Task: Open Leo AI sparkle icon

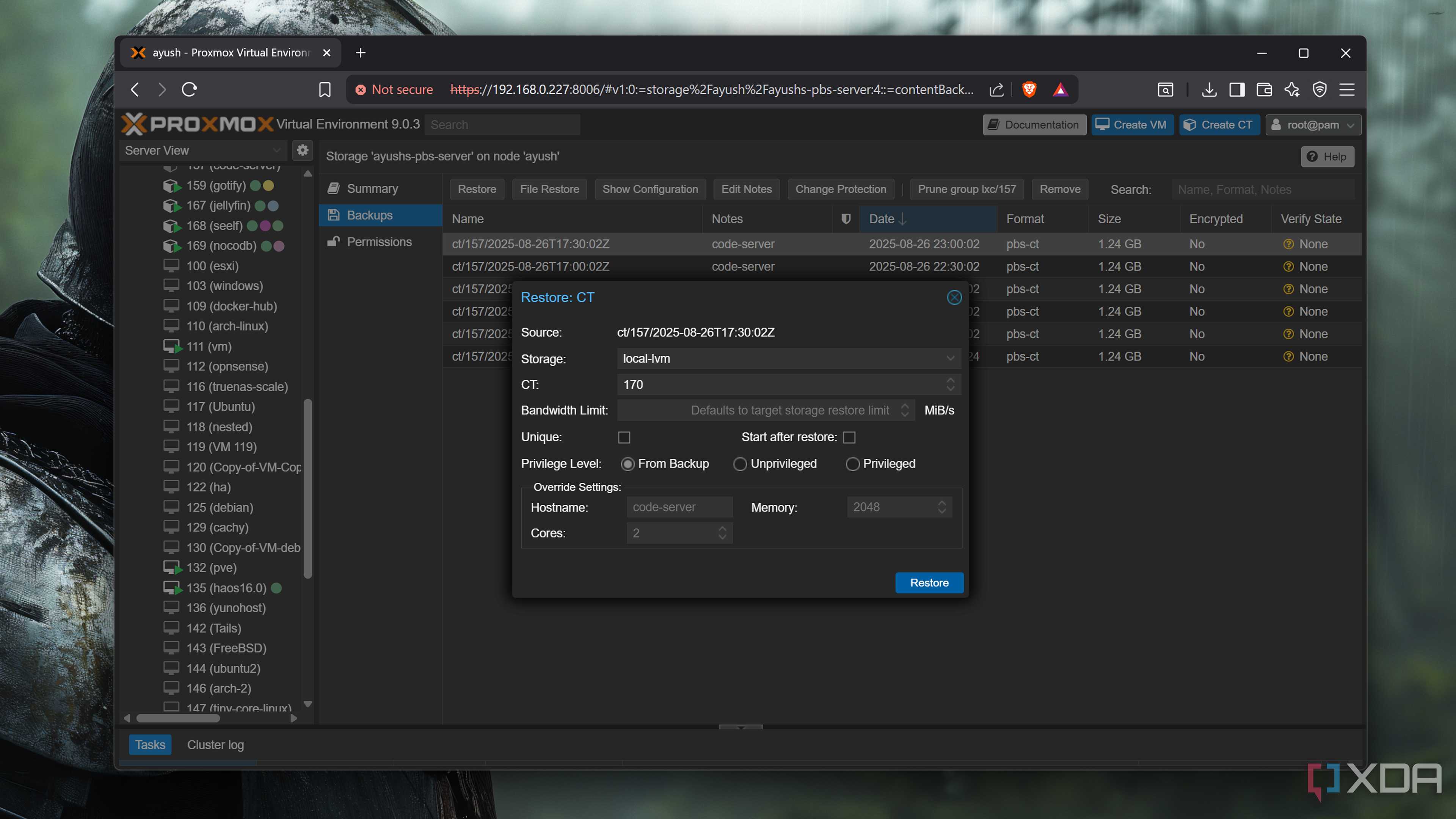Action: (1291, 89)
